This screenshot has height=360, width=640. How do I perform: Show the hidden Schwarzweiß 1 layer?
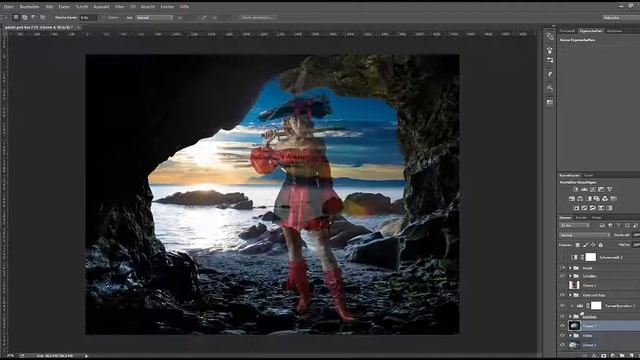click(x=562, y=257)
